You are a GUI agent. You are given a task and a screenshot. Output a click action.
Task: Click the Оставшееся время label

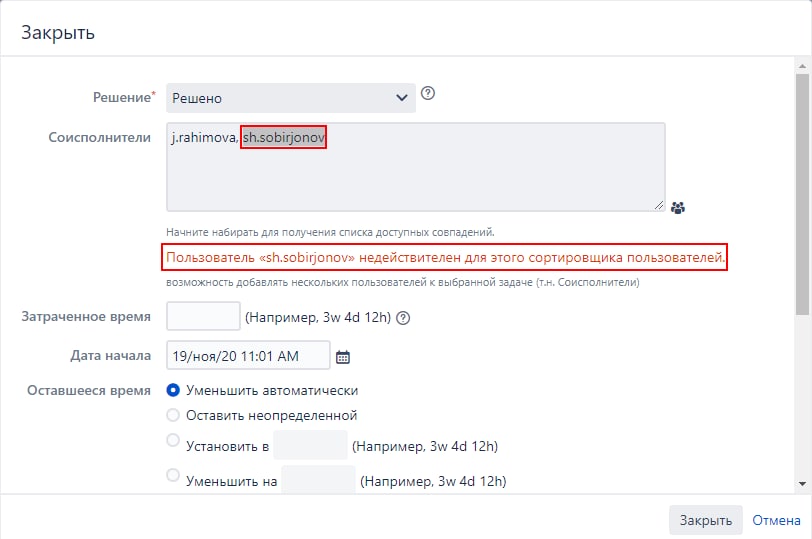click(x=89, y=390)
